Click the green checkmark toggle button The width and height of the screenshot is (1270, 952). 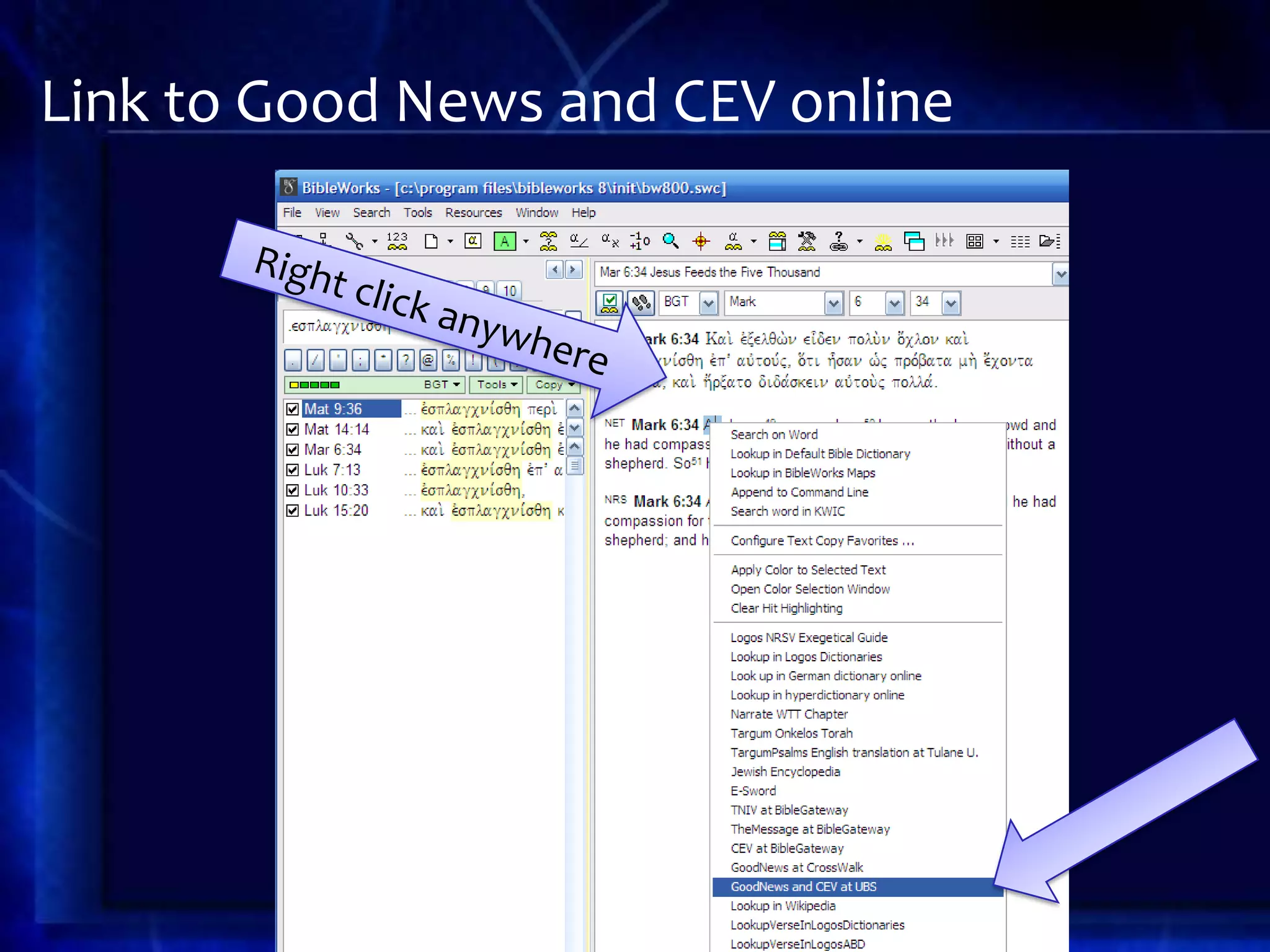coord(610,302)
